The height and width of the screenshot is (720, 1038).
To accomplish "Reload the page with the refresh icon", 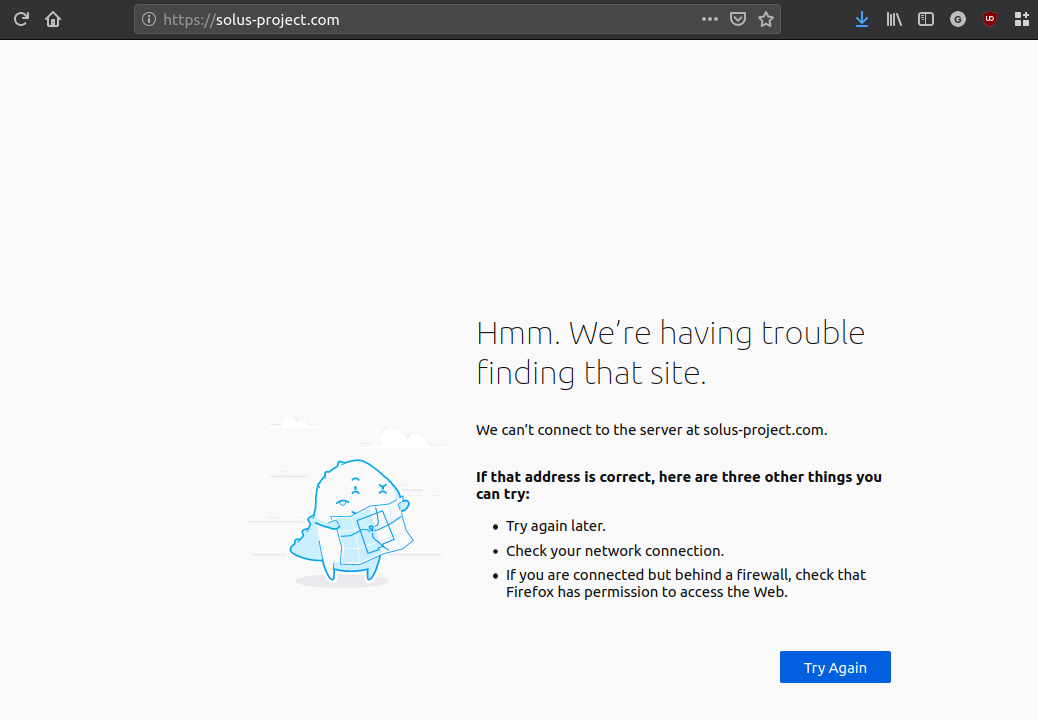I will coord(21,19).
